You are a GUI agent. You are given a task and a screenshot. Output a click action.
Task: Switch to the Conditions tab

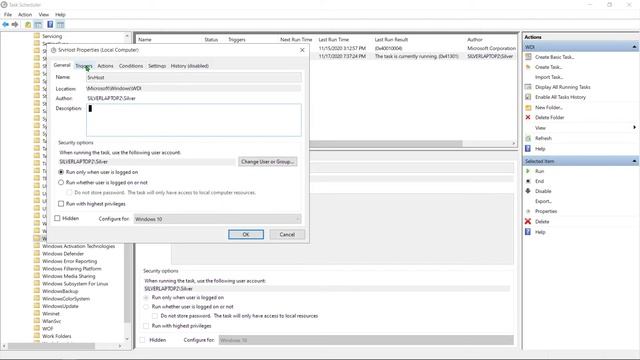coord(131,66)
